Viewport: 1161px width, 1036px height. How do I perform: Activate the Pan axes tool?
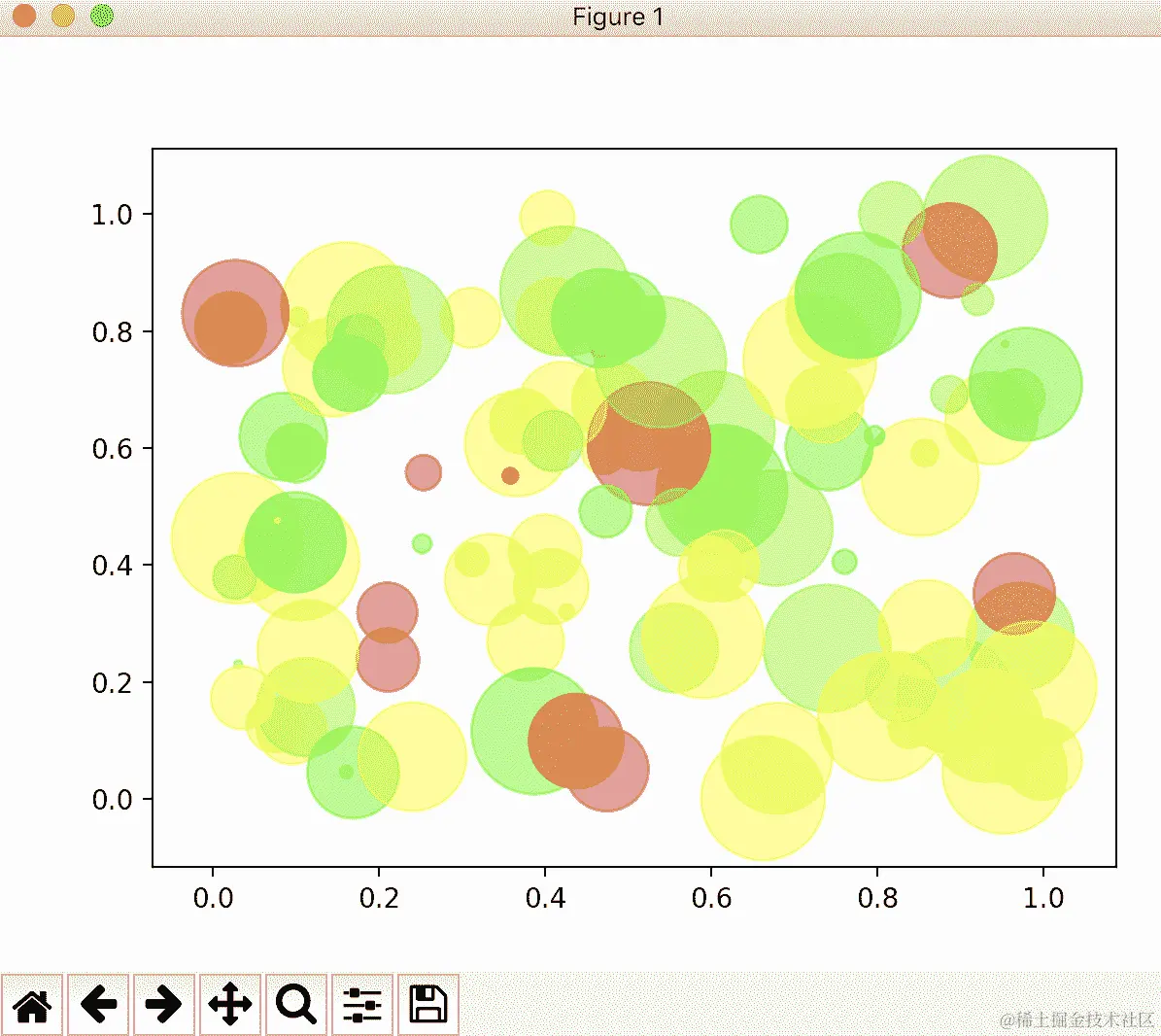click(x=229, y=1004)
